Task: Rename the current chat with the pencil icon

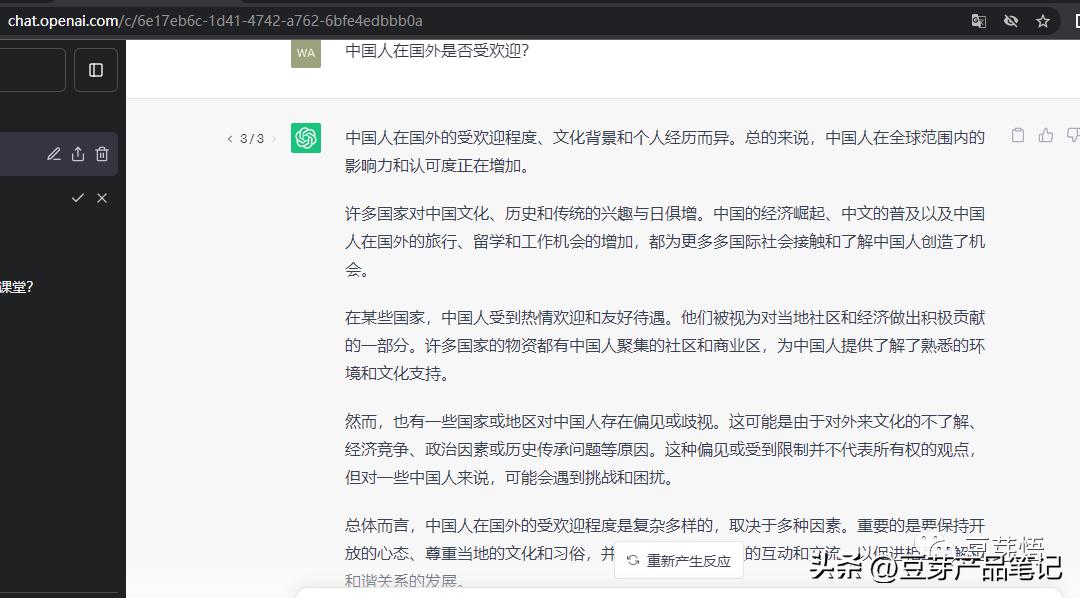Action: tap(54, 154)
